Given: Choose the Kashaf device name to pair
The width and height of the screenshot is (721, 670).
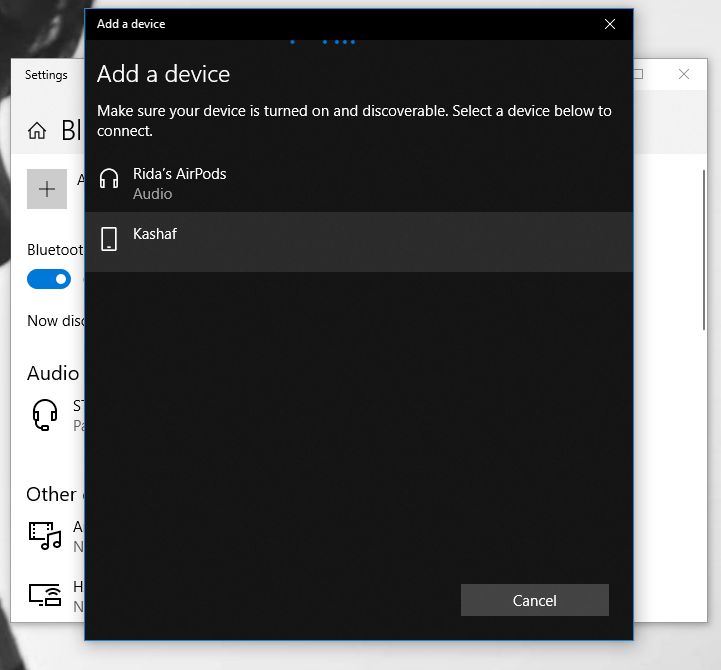Looking at the screenshot, I should click(x=155, y=234).
